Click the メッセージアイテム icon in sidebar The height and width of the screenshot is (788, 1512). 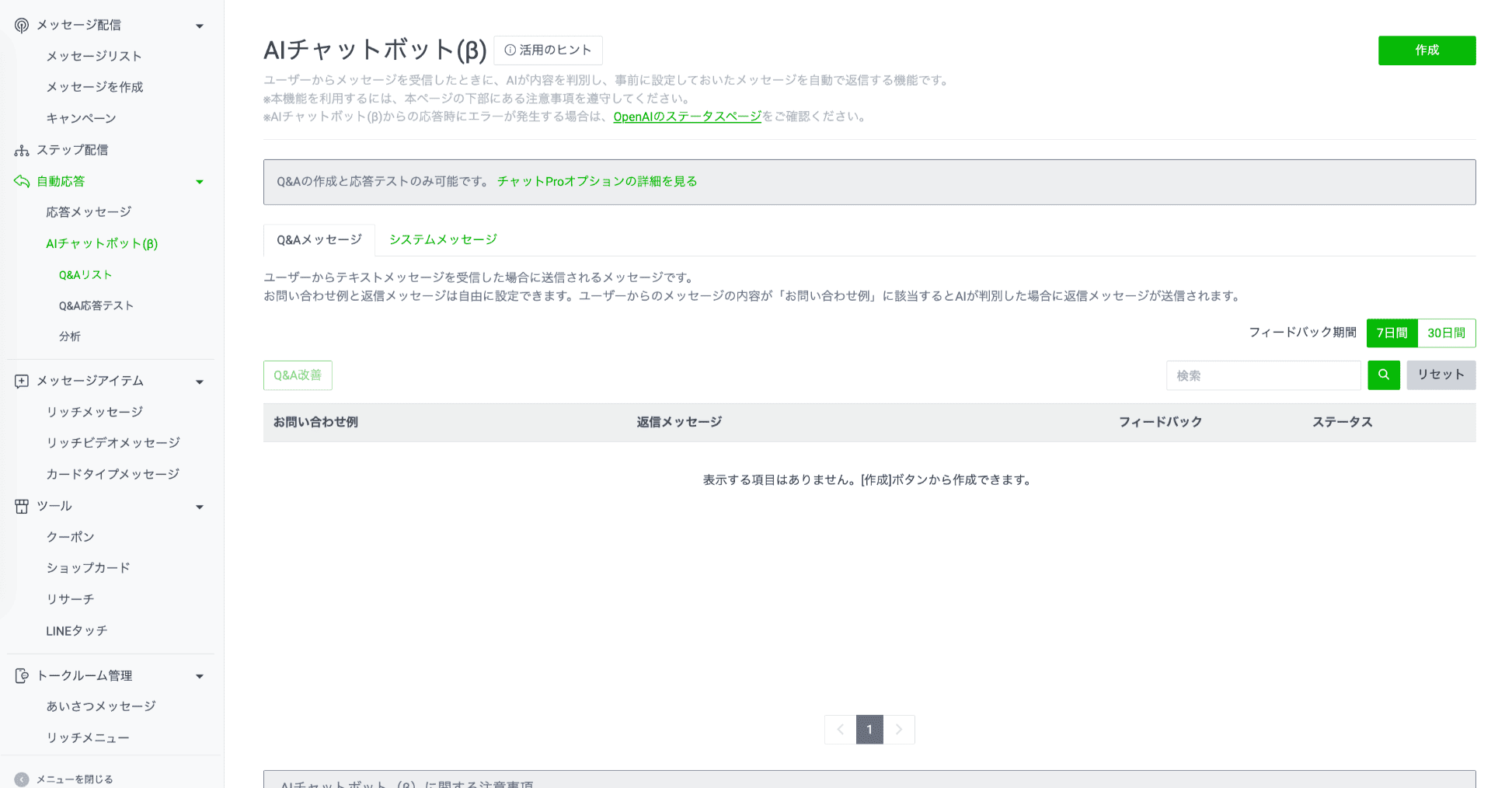(21, 381)
